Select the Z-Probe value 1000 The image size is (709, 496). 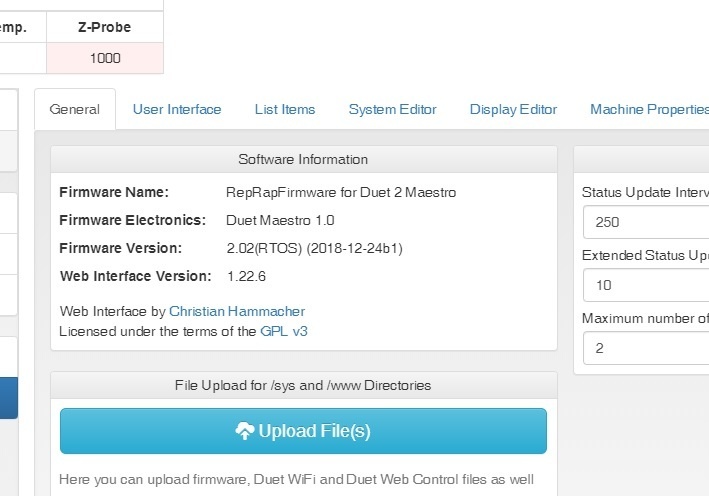coord(105,58)
